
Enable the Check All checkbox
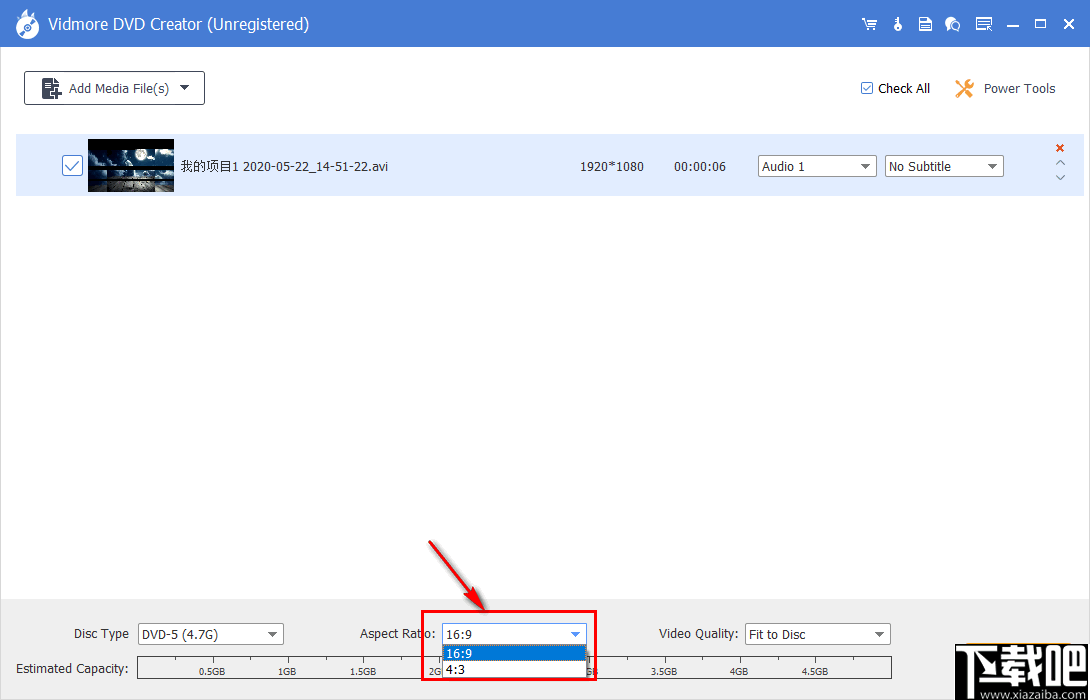866,88
